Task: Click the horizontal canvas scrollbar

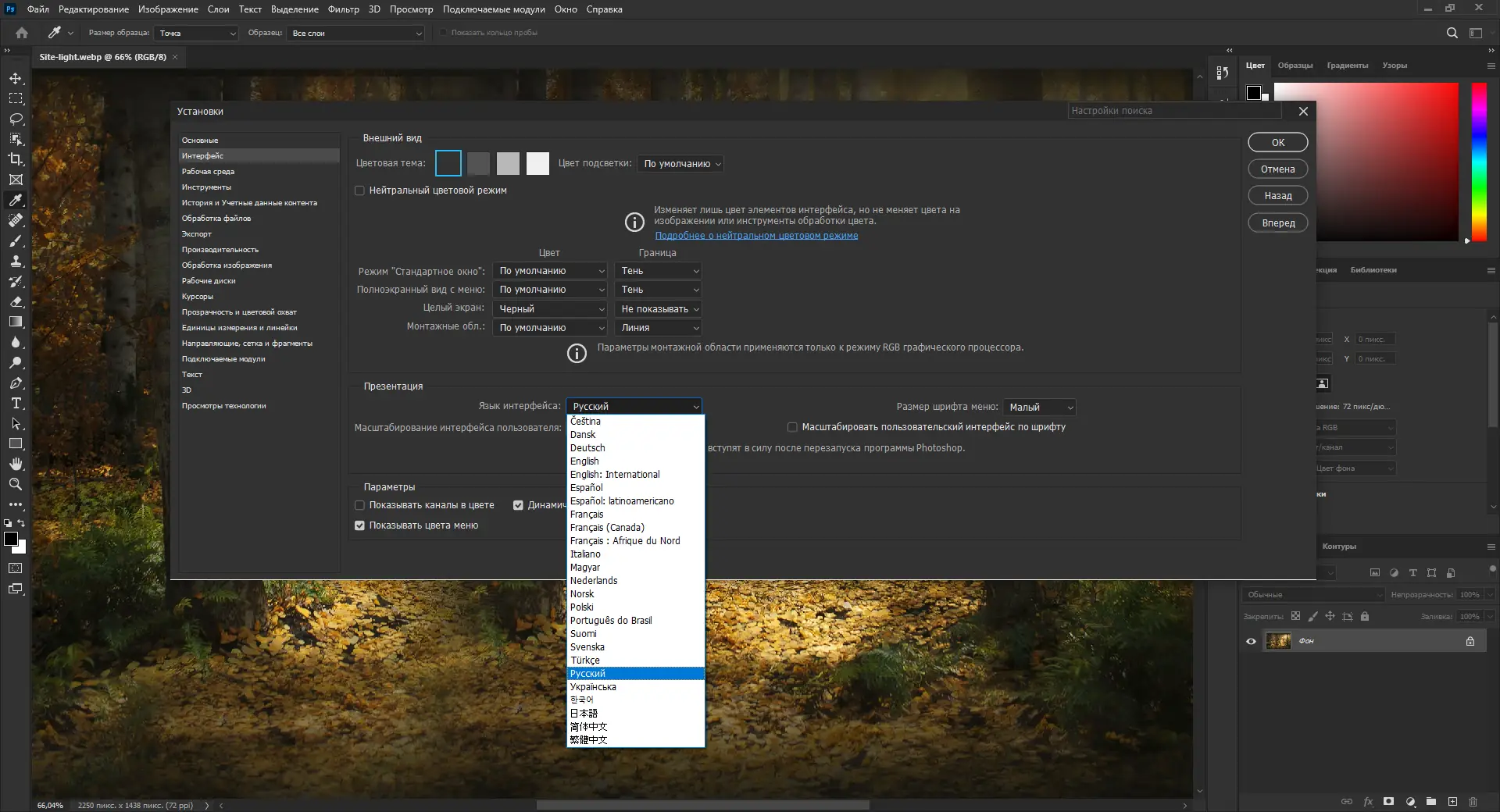Action: pos(702,805)
